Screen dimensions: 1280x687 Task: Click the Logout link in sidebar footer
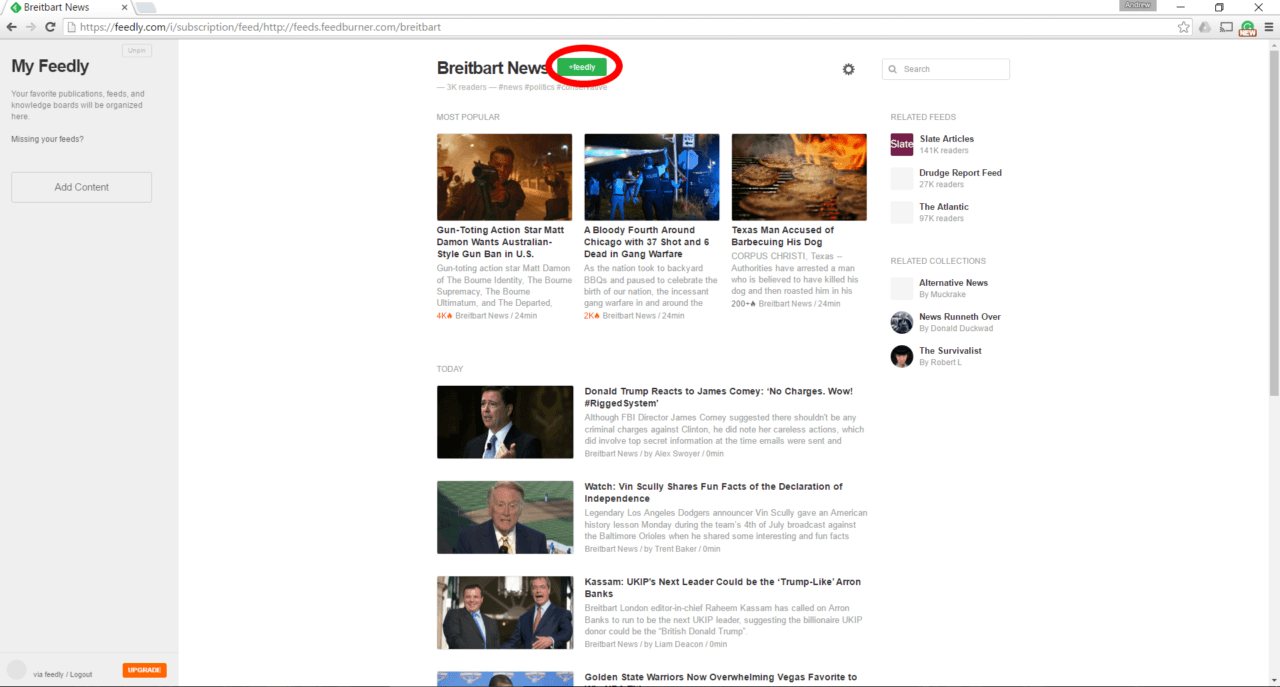[81, 674]
